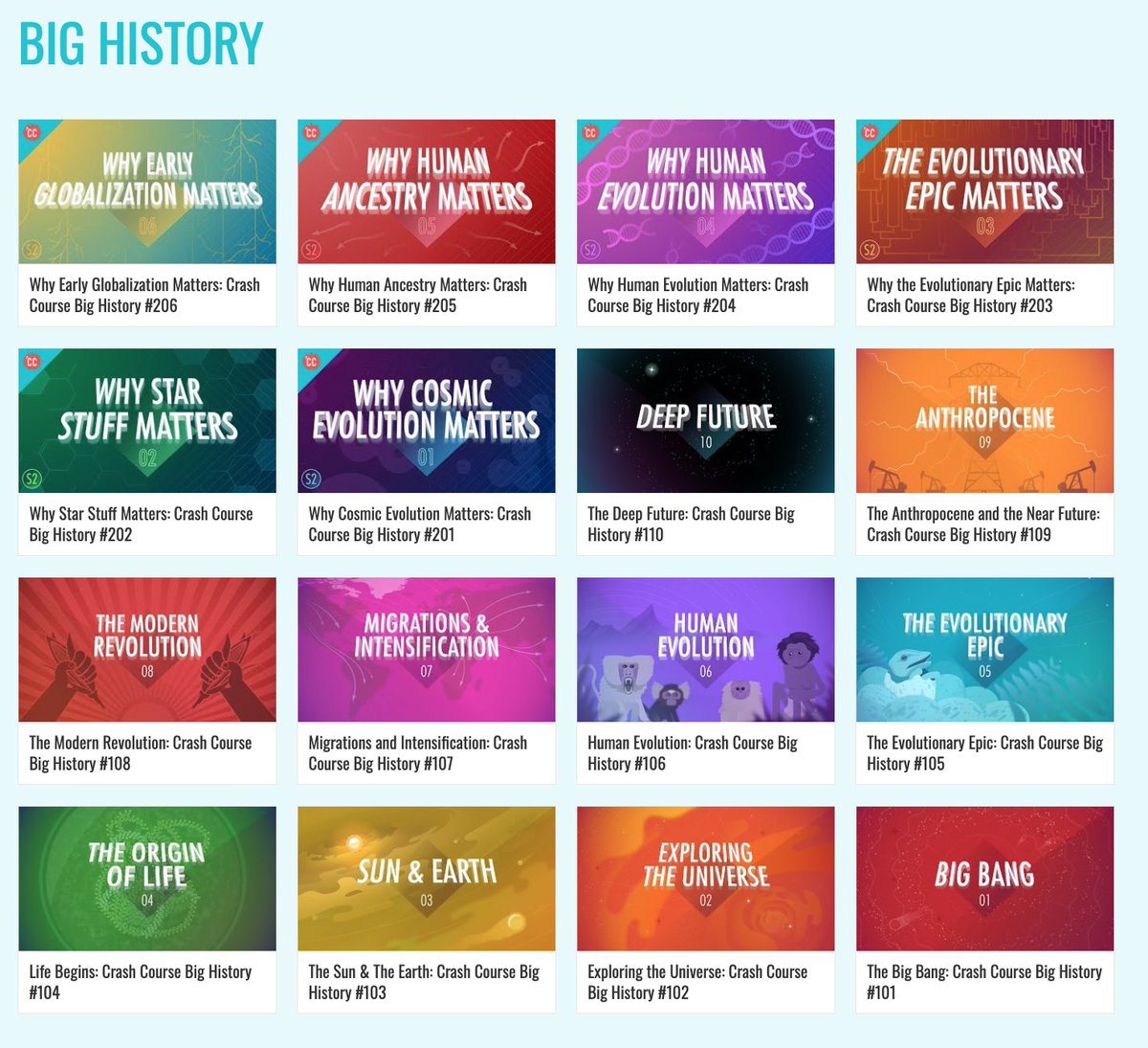Click title link Crash Course Big History #206
The height and width of the screenshot is (1048, 1148).
point(144,295)
